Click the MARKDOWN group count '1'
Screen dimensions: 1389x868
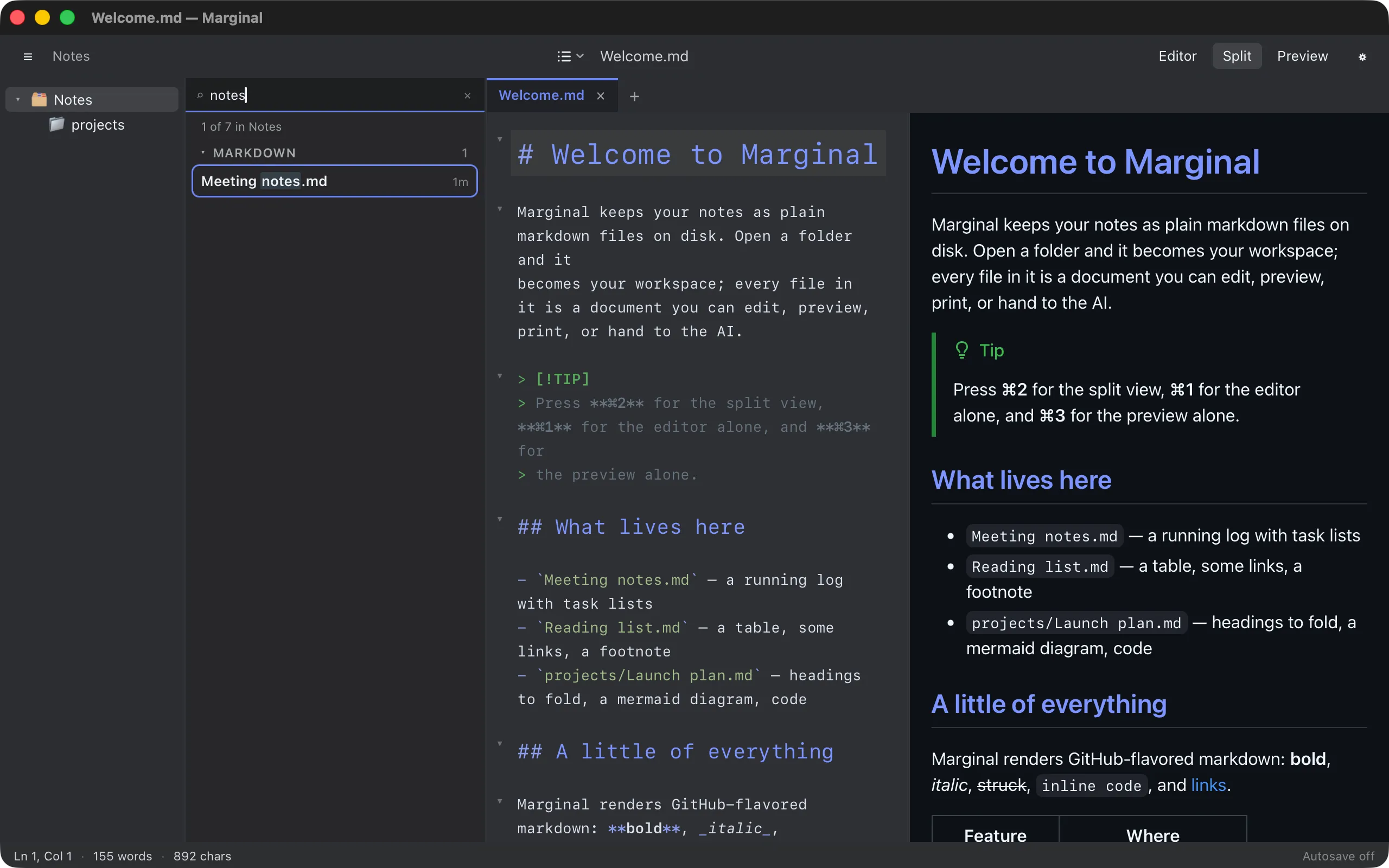pos(465,152)
